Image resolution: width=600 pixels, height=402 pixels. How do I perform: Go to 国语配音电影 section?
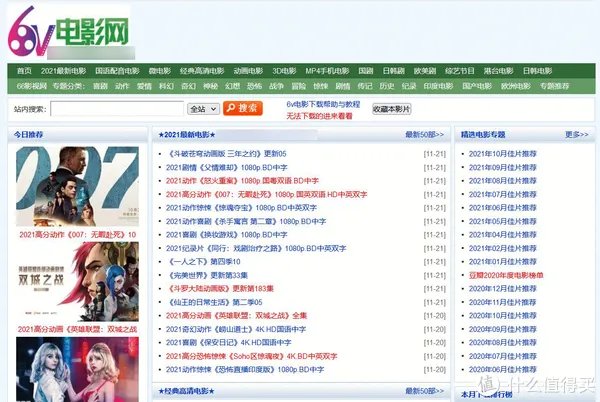click(117, 71)
